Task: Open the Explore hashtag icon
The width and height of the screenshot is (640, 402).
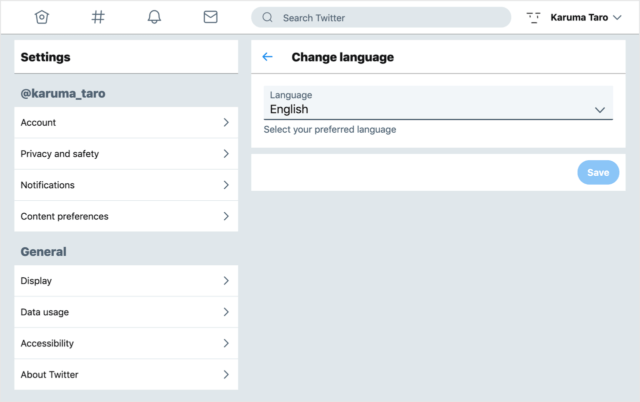Action: (98, 17)
